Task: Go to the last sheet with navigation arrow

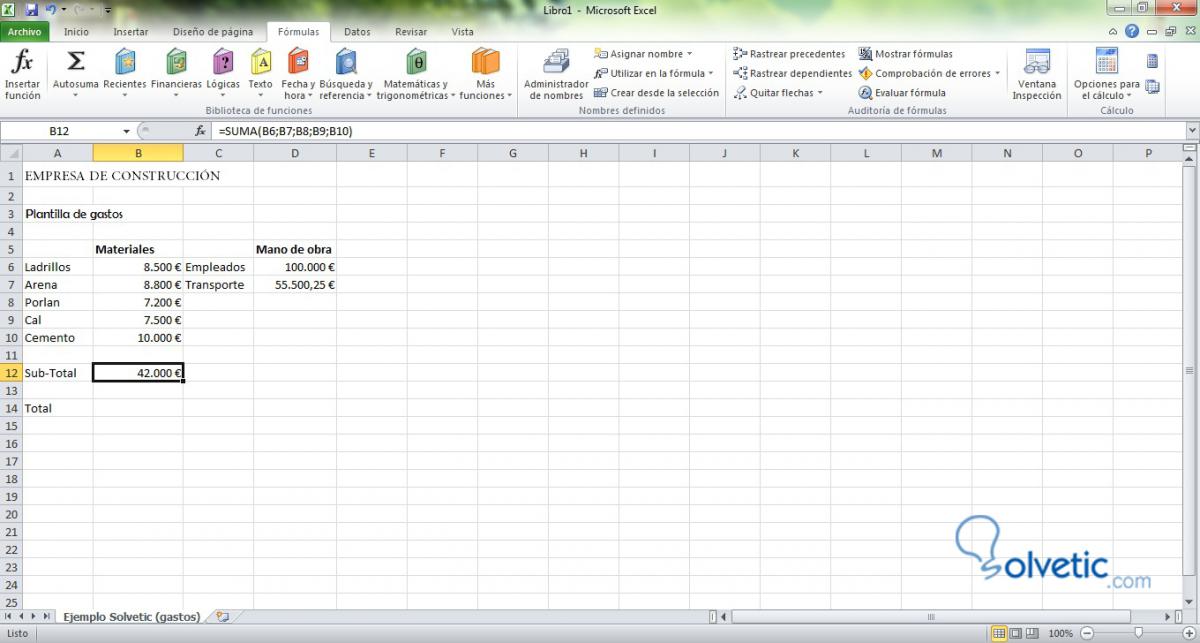Action: point(47,617)
